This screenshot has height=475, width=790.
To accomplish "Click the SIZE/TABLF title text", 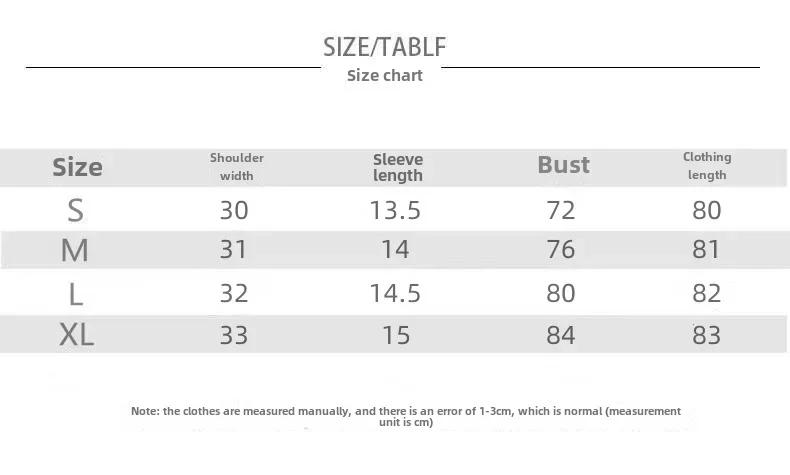I will coord(384,47).
